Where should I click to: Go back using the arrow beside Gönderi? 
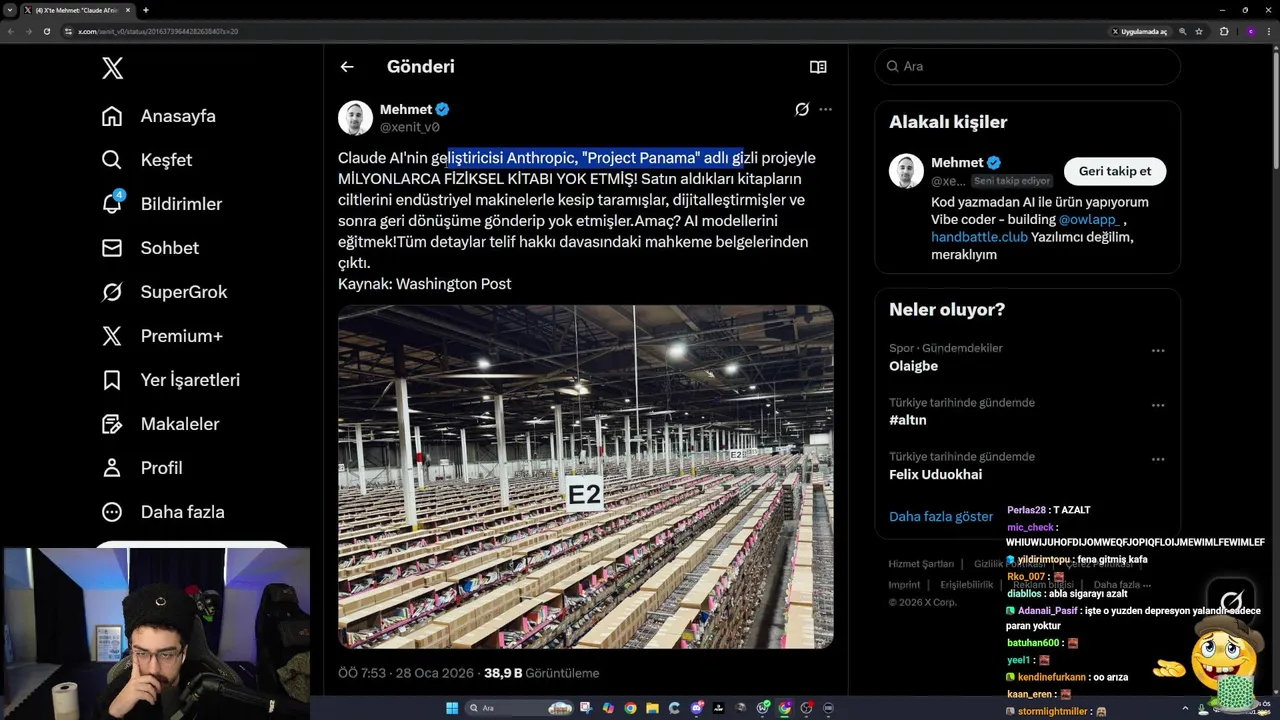347,67
